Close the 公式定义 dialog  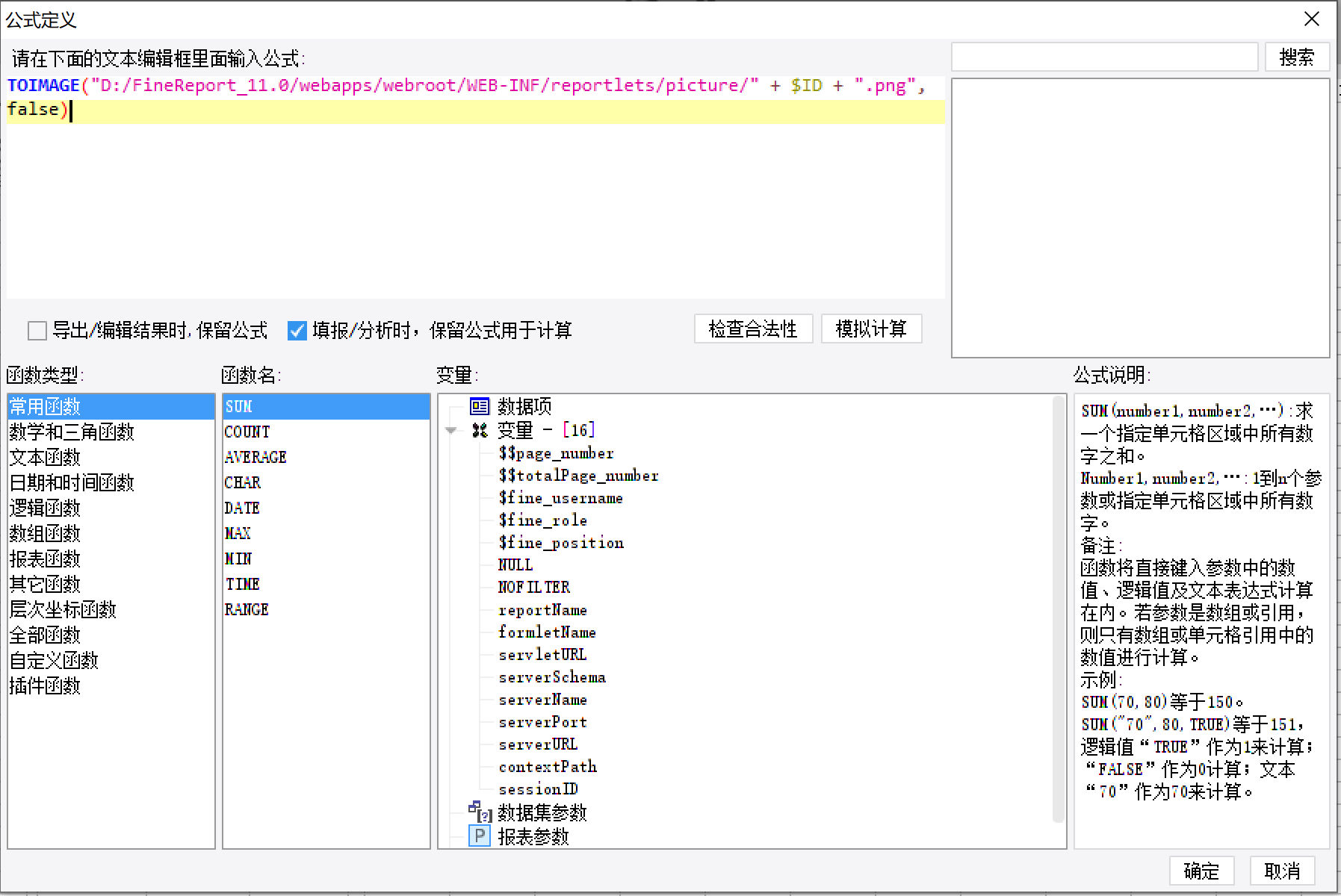(x=1311, y=19)
